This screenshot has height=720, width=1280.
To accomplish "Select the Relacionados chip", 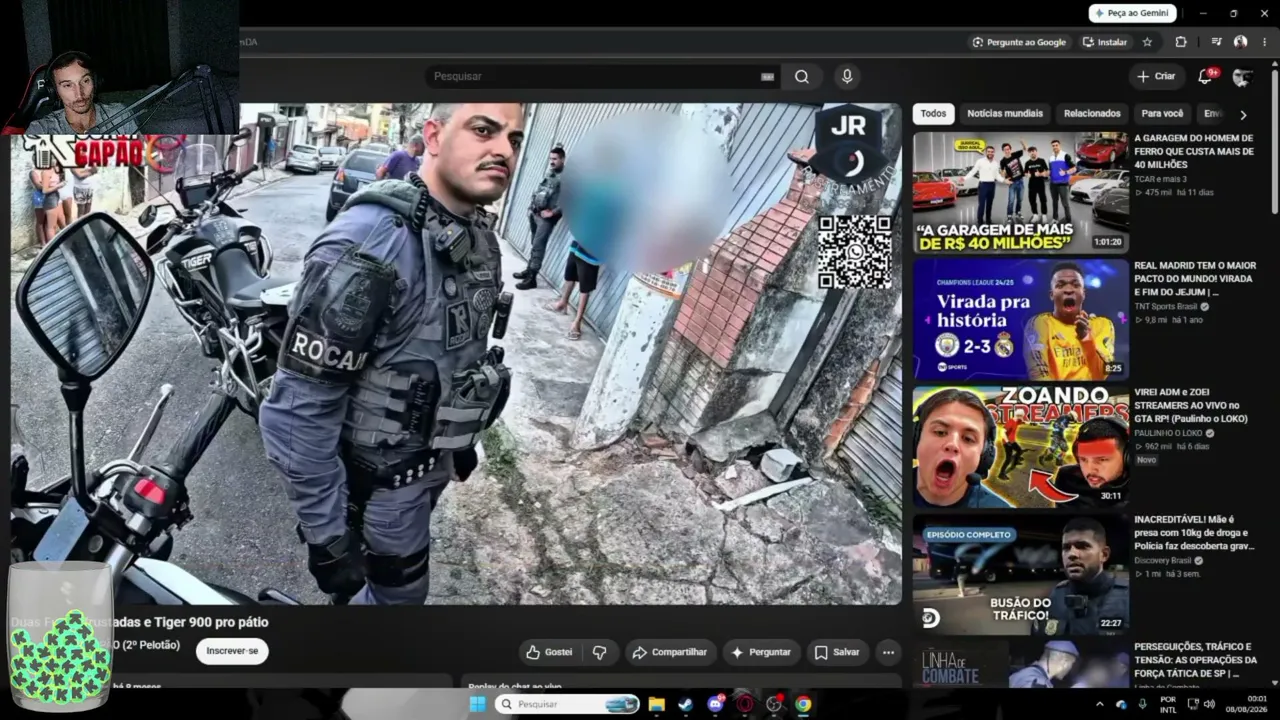I will (1092, 114).
